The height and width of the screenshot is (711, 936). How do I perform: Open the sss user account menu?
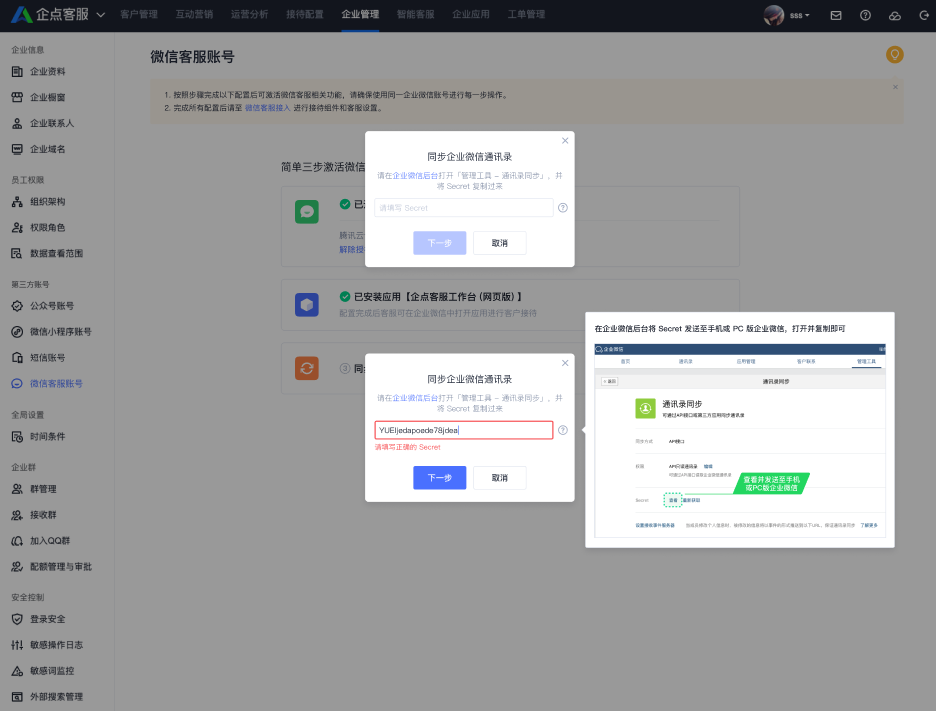coord(799,16)
